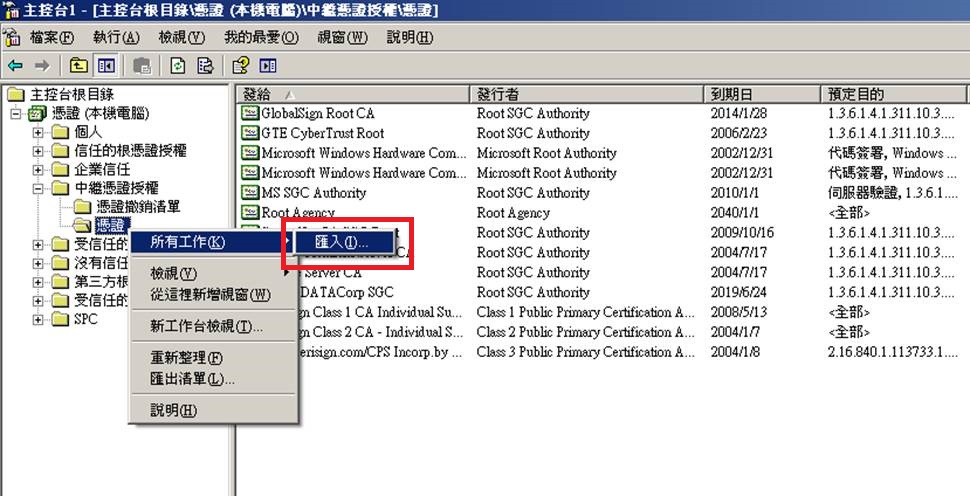Click the 憑證撤銷清單 folder icon

point(82,207)
